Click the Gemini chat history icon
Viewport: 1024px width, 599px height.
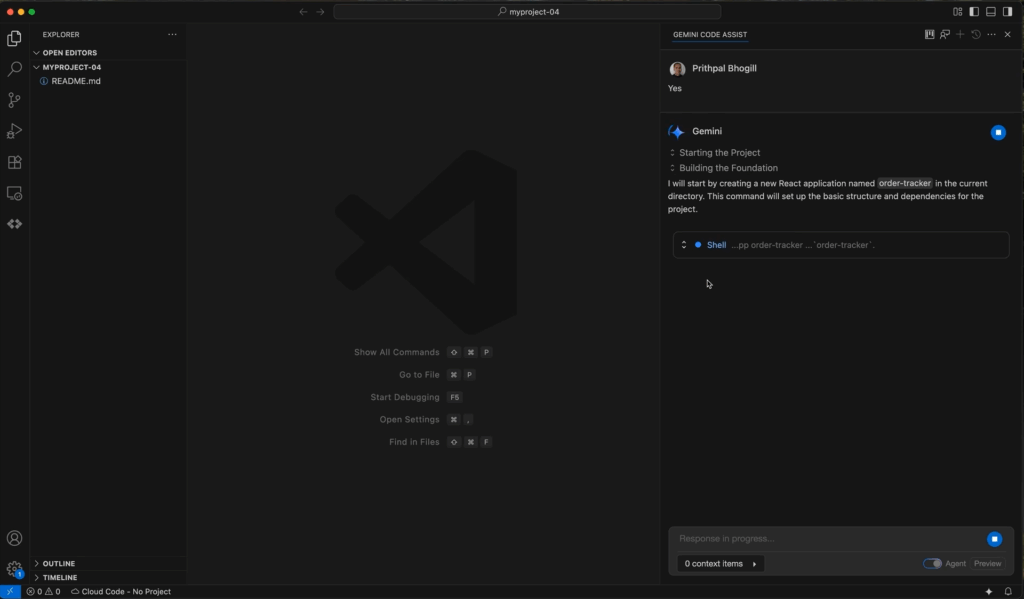(x=976, y=35)
